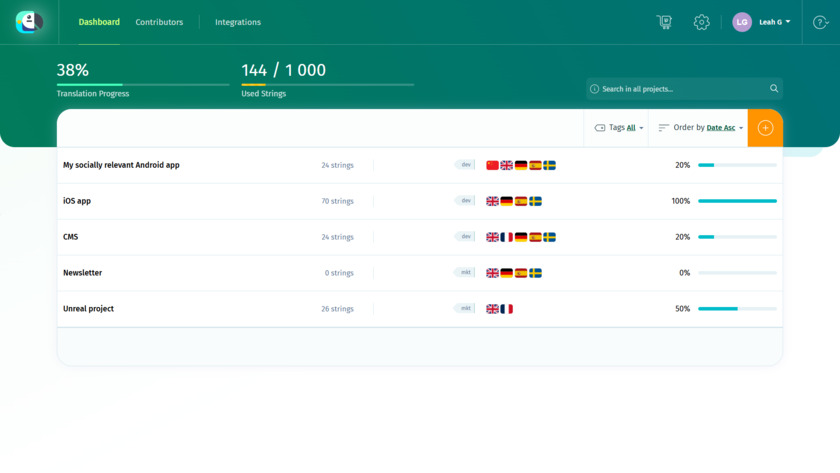The image size is (840, 473).
Task: Click the 50% value in Unreal project row
Action: [682, 309]
